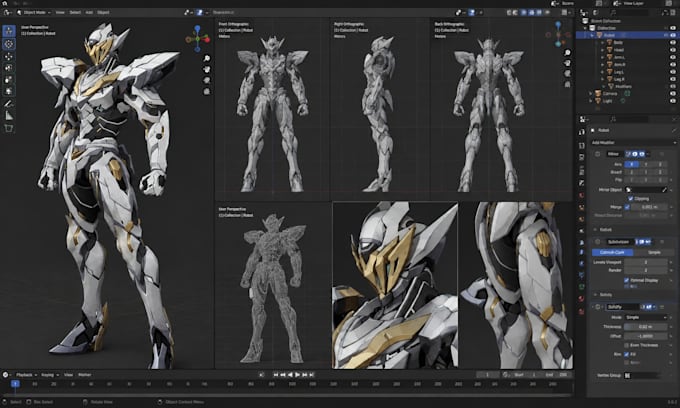
Task: Open the Add menu in viewport header
Action: click(x=89, y=13)
